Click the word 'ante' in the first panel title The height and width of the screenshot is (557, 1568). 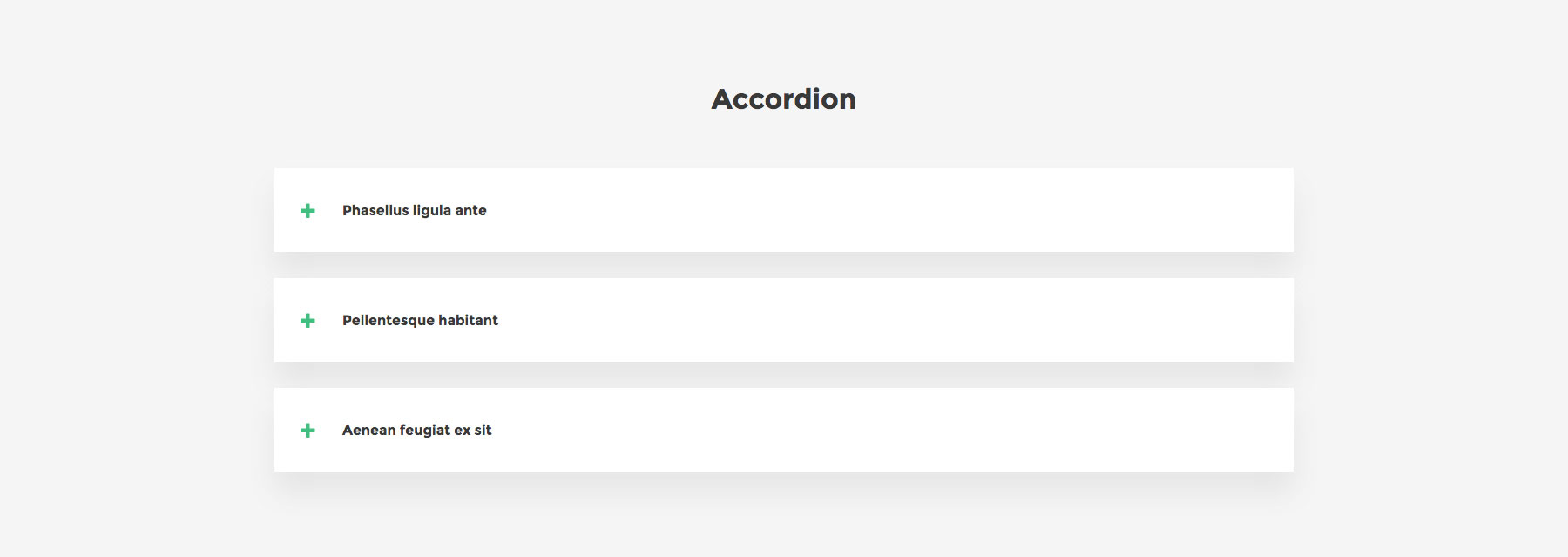click(x=471, y=210)
